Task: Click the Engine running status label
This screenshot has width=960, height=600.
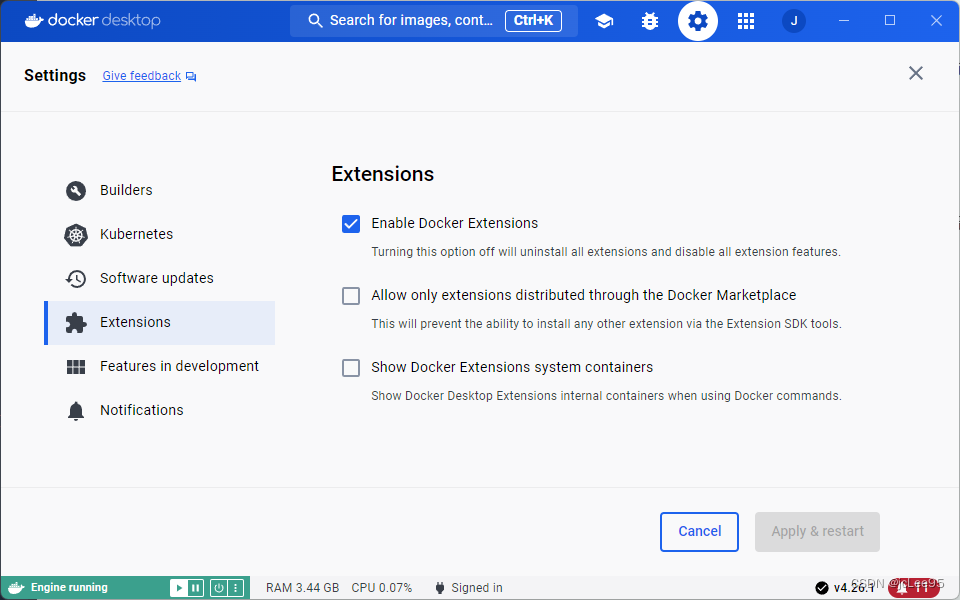Action: [x=69, y=588]
